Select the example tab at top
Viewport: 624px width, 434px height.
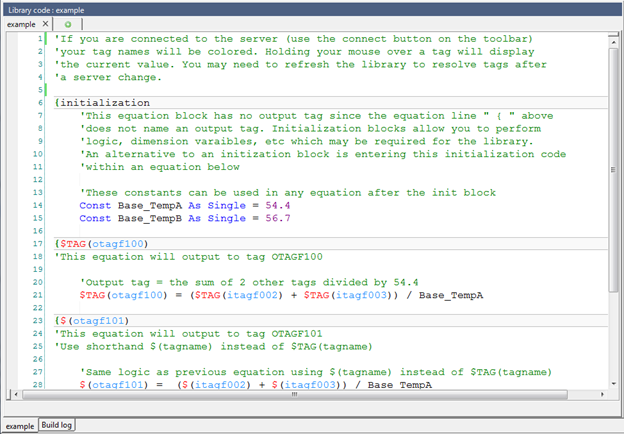pyautogui.click(x=21, y=24)
